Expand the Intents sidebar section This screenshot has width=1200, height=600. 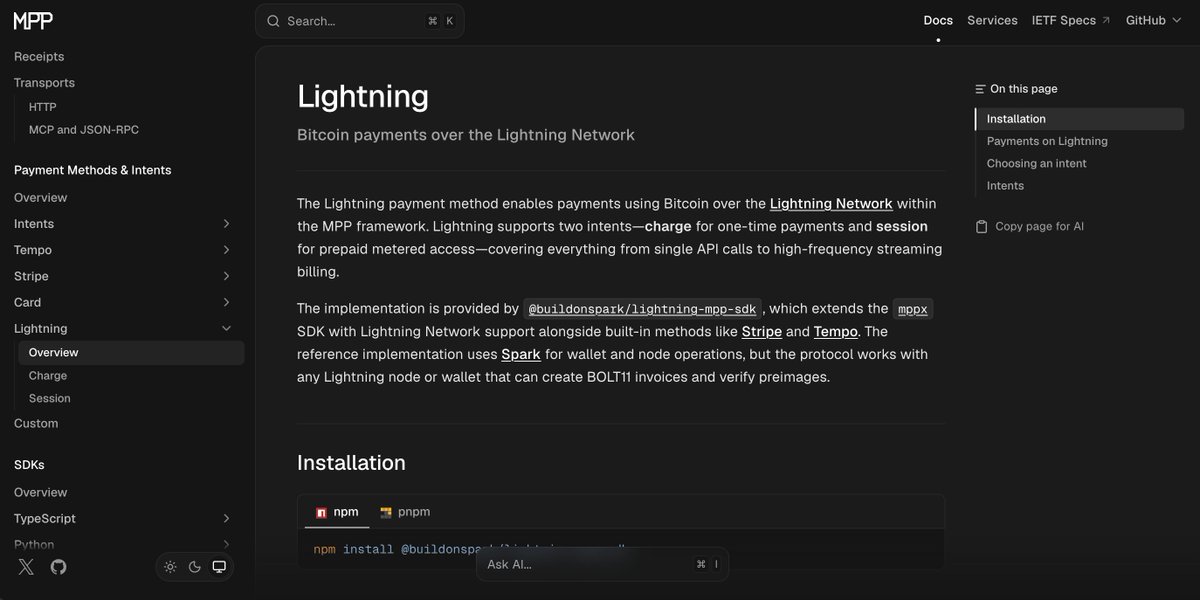click(226, 224)
